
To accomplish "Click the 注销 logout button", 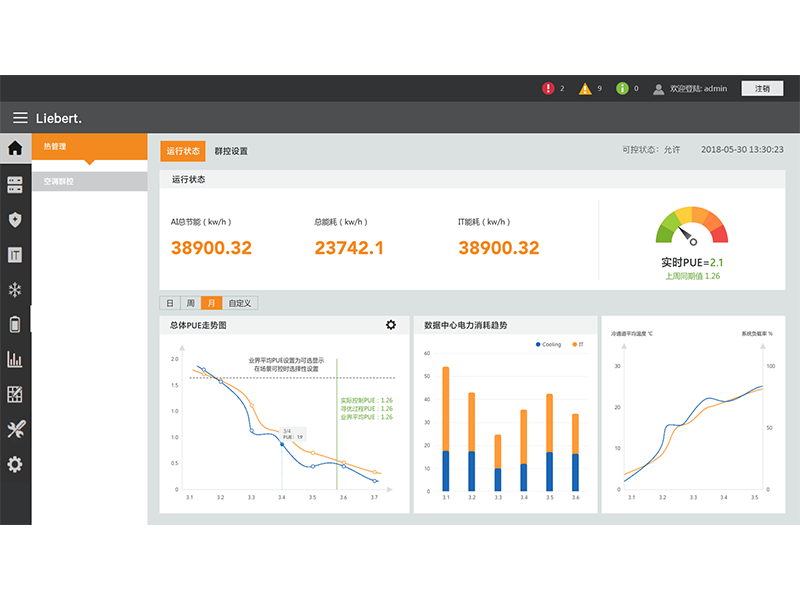I will (x=762, y=88).
